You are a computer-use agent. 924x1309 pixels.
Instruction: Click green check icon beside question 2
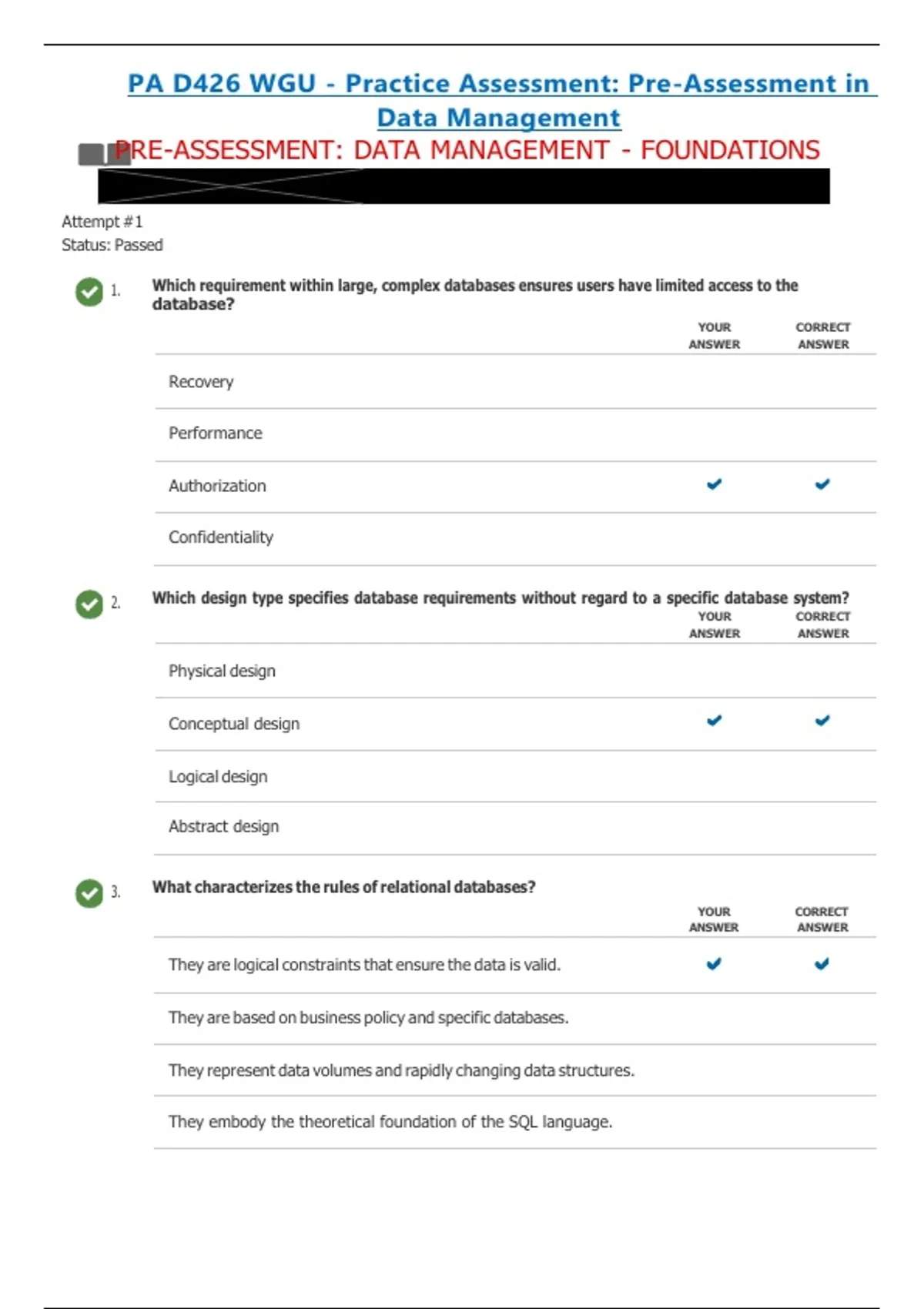click(89, 604)
